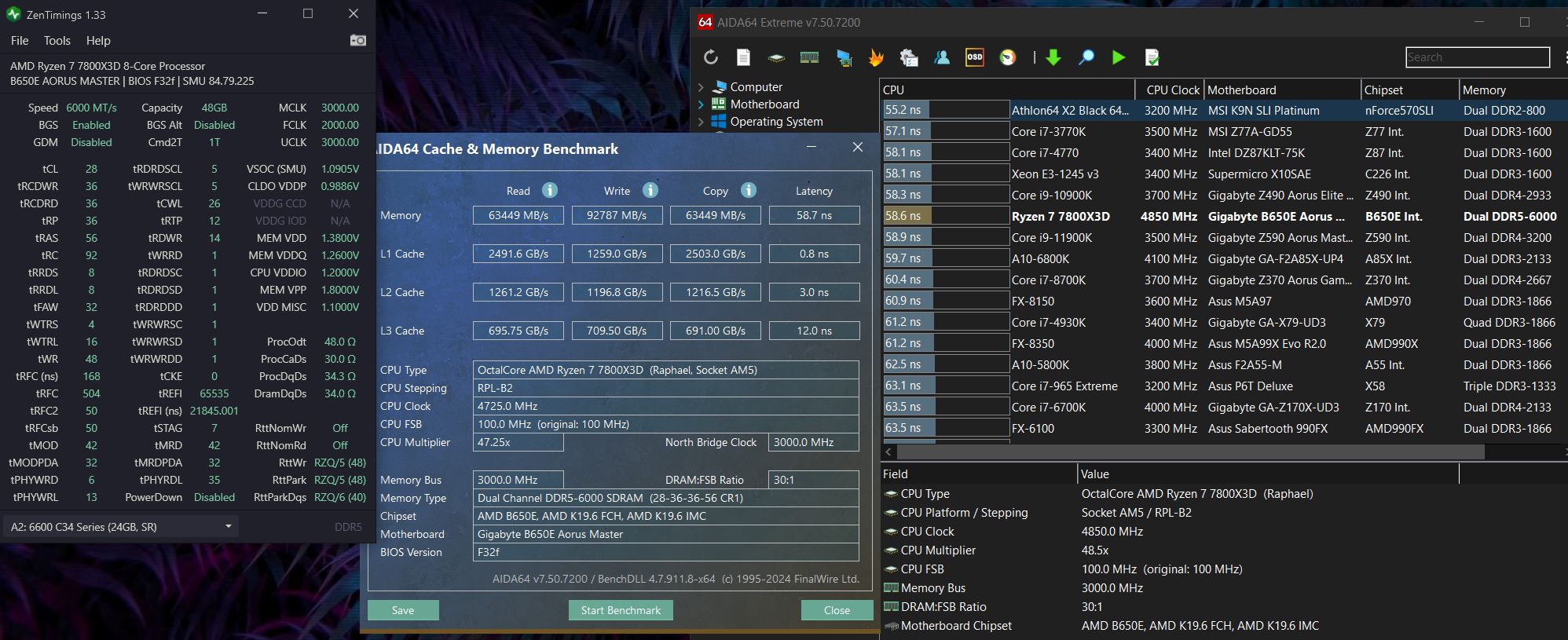Open the Tools menu in ZenTimings
Image resolution: width=1568 pixels, height=640 pixels.
tap(57, 41)
